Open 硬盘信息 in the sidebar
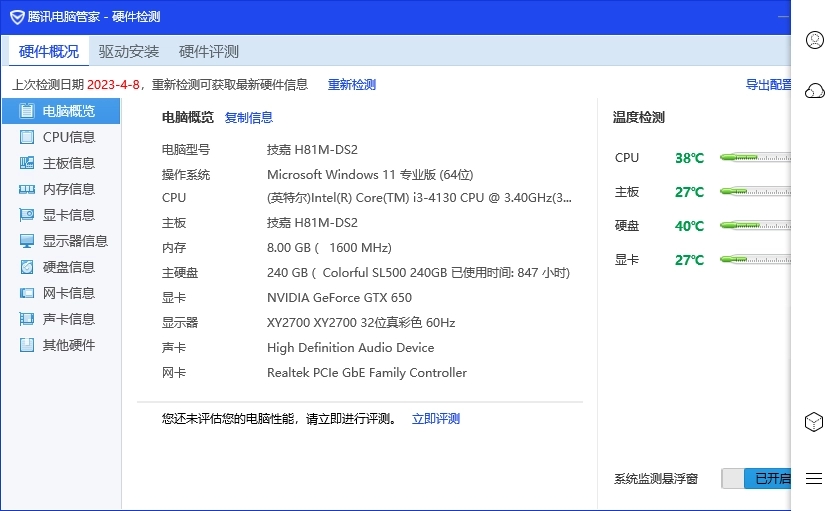The image size is (830, 511). pos(61,267)
